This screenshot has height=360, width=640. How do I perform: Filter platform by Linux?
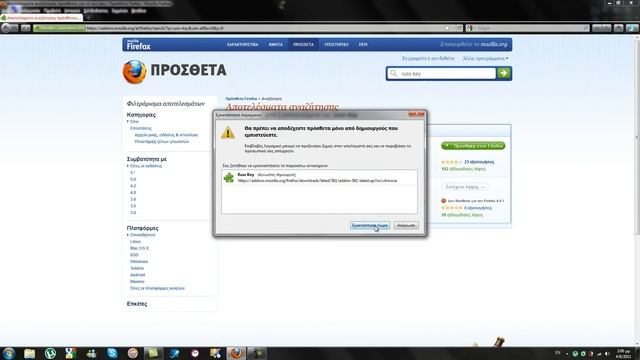click(x=135, y=242)
